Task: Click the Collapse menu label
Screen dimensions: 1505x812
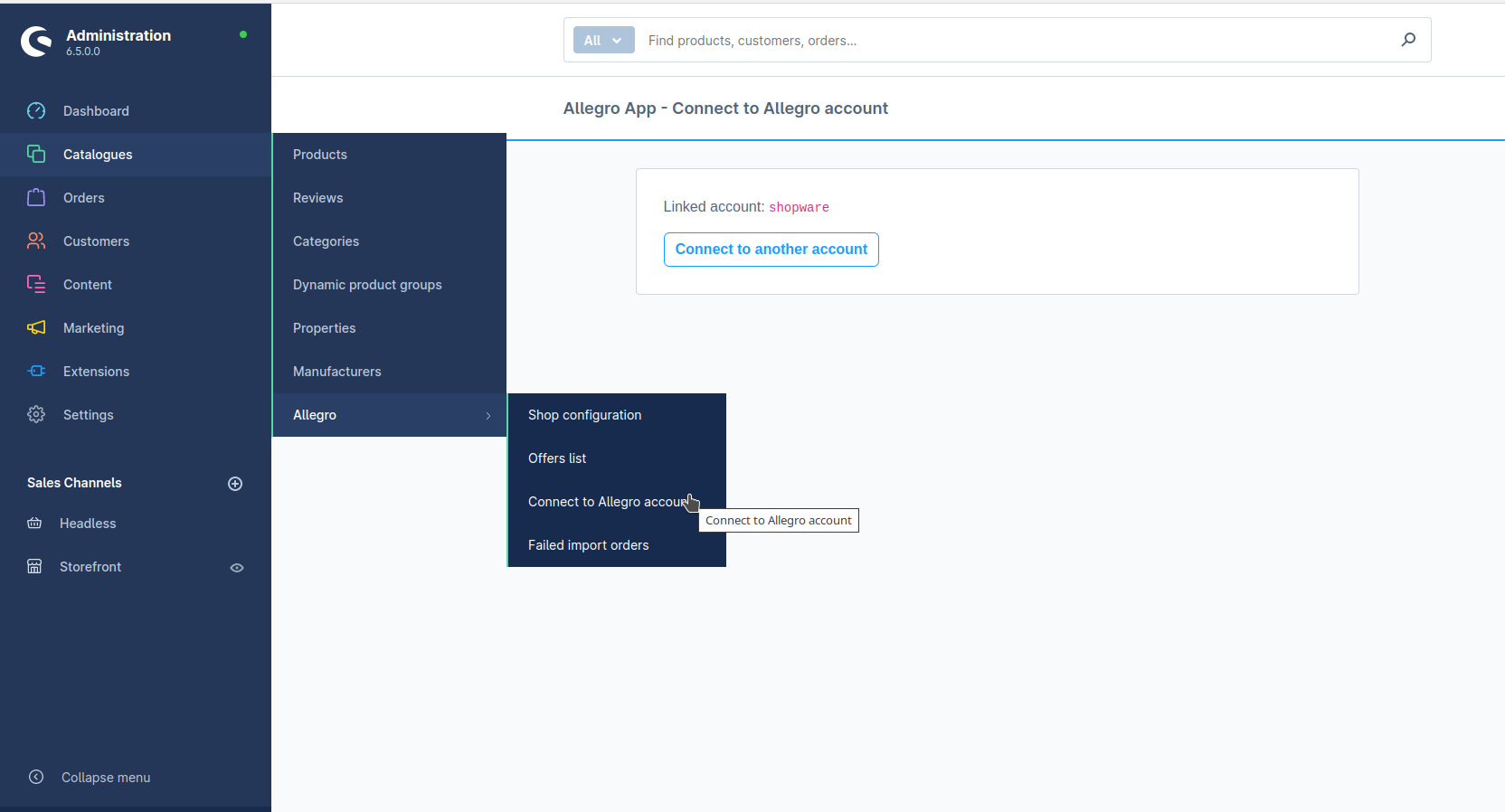Action: [x=106, y=778]
